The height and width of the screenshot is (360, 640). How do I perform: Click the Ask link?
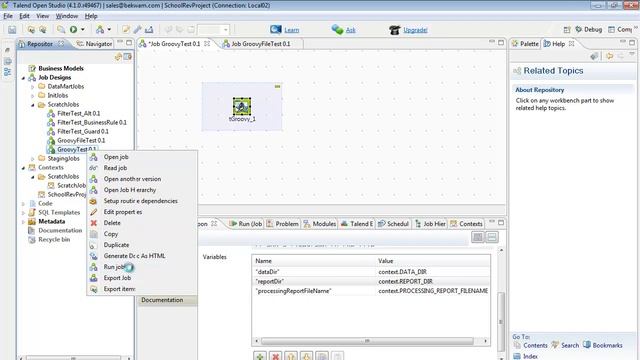coord(351,30)
